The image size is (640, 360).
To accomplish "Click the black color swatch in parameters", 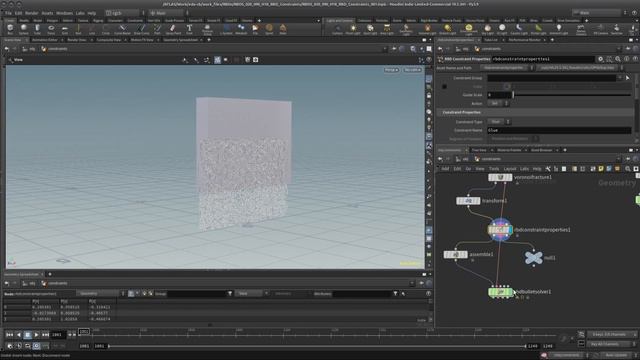I will click(x=444, y=87).
